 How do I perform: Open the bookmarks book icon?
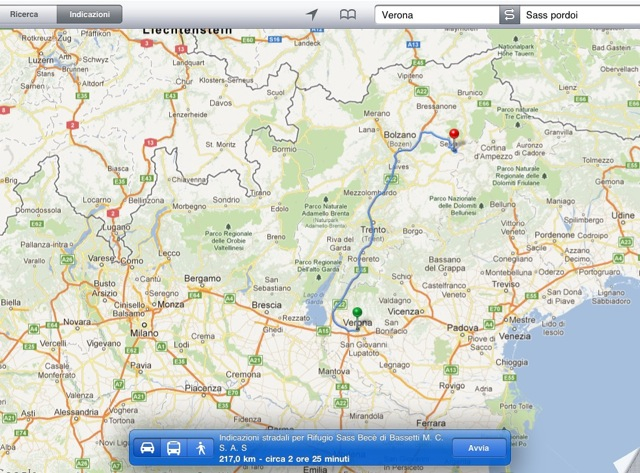pos(348,15)
